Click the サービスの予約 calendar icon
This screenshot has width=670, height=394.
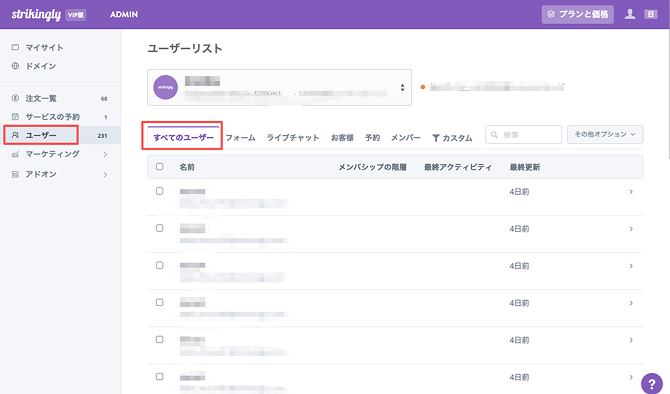pyautogui.click(x=15, y=117)
